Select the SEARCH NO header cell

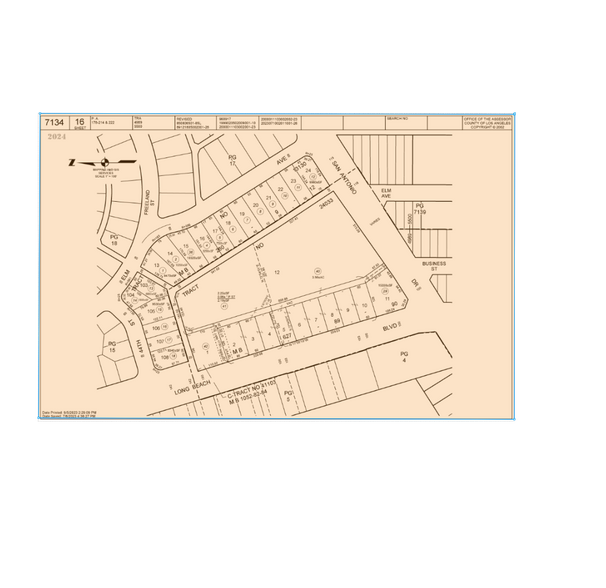point(398,118)
